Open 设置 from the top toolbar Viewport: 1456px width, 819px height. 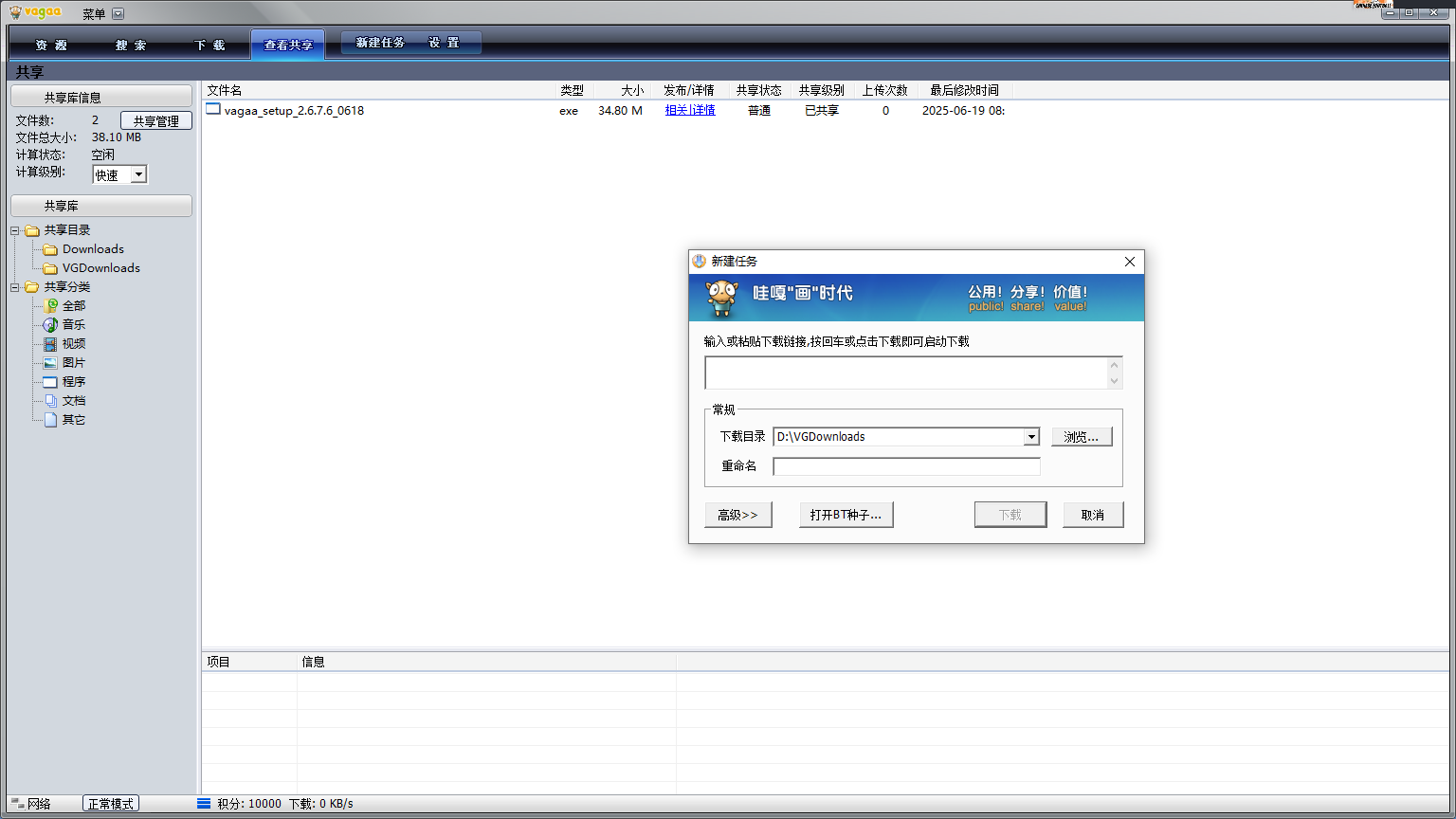(x=444, y=43)
